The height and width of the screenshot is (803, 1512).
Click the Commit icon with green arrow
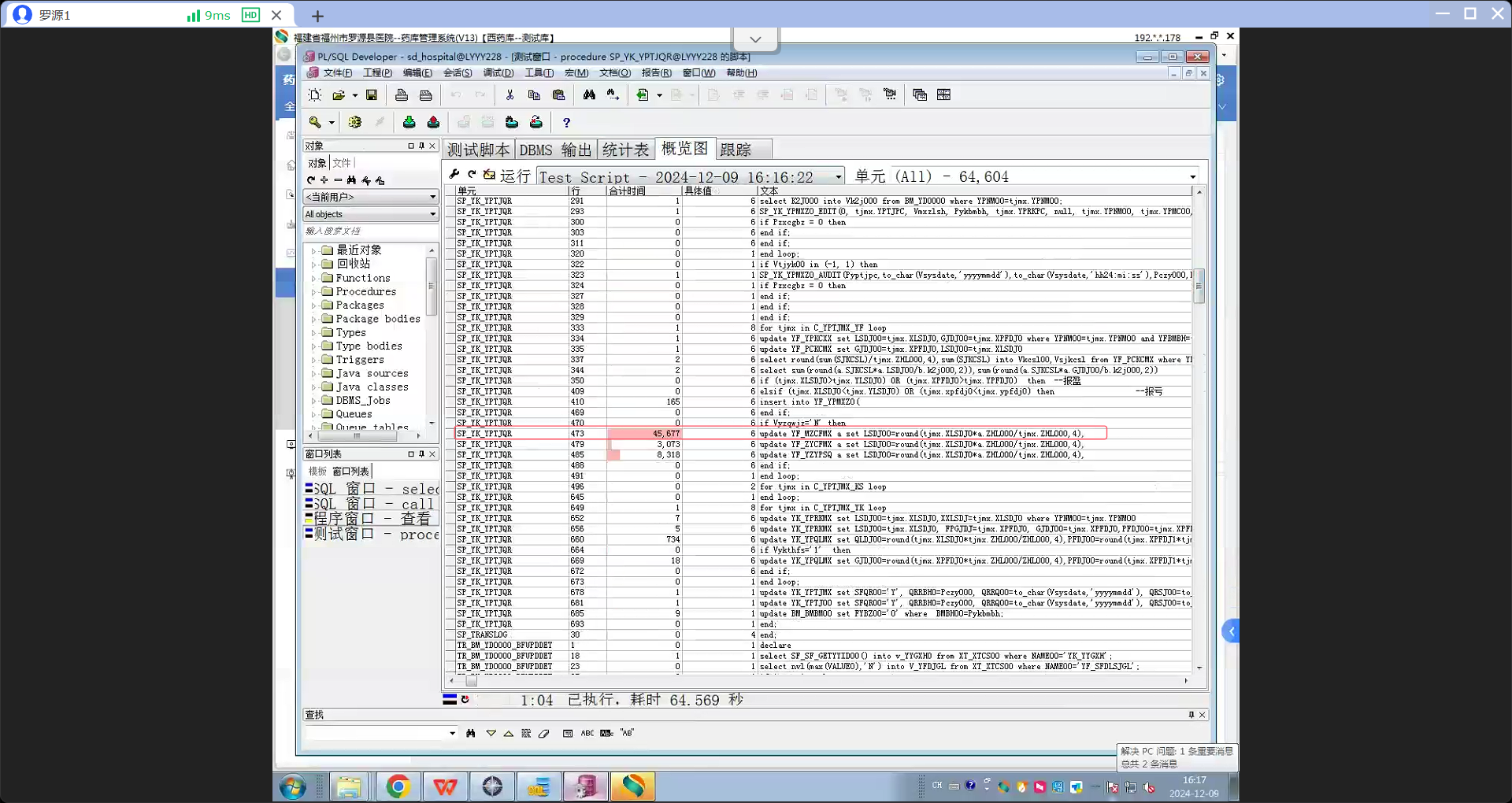pos(409,123)
